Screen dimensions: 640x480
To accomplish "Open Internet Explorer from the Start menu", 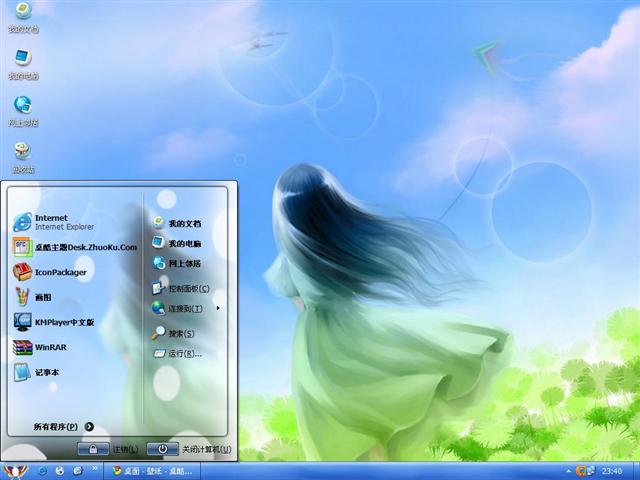I will [60, 222].
